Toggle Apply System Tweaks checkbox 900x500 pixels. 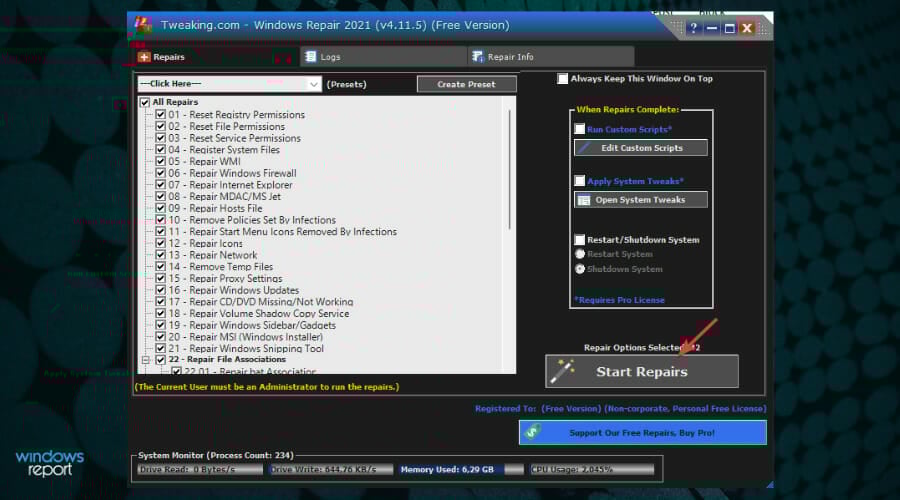click(x=580, y=181)
